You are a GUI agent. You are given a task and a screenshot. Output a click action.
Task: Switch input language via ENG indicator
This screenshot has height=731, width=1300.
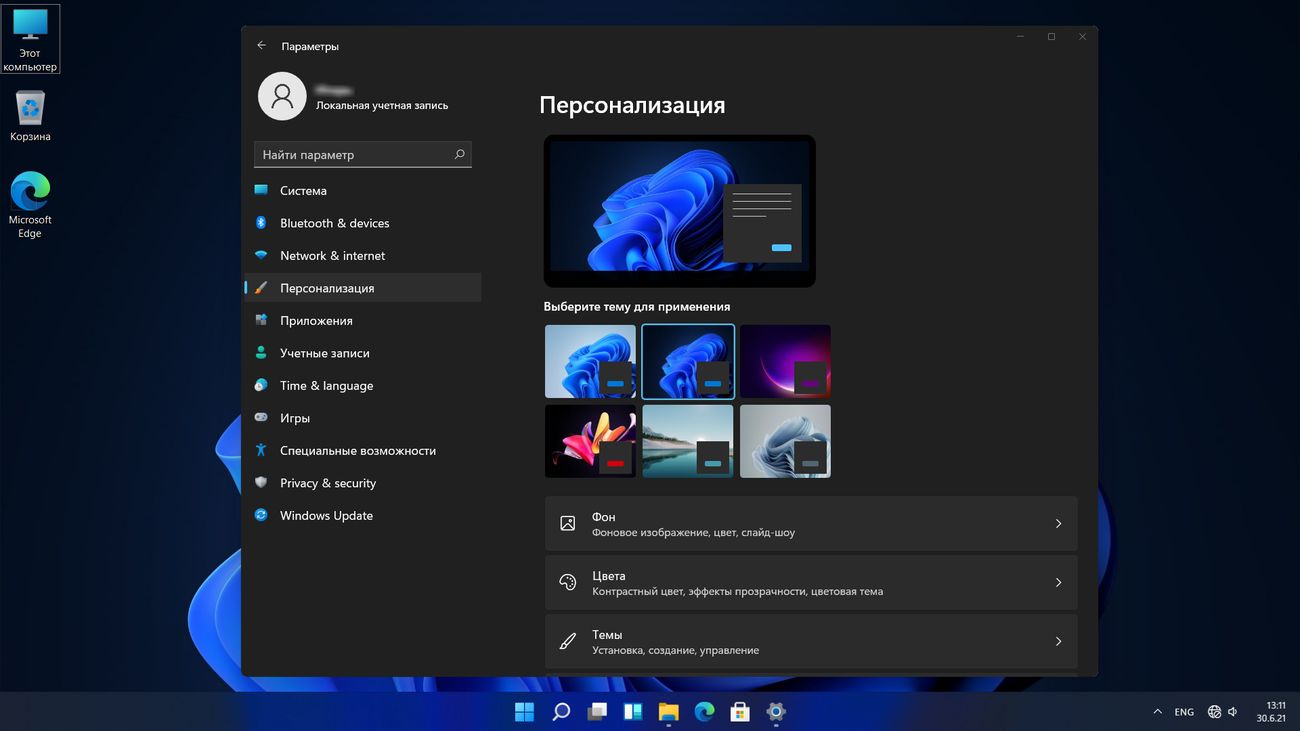coord(1184,712)
